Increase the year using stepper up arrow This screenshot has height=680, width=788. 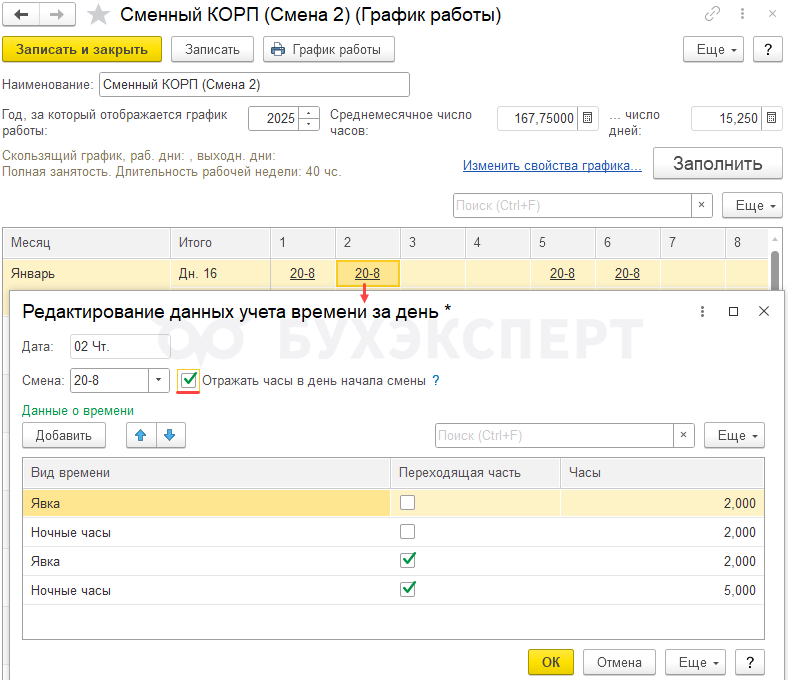tap(310, 112)
